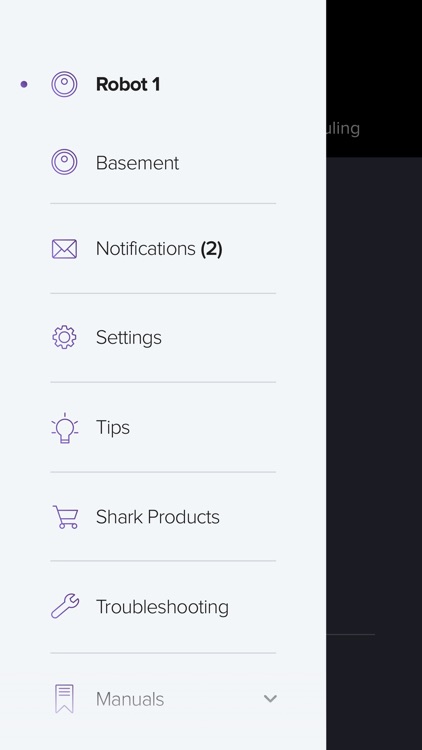Select the Robot 1 vacuum icon
This screenshot has height=750, width=422.
point(64,84)
